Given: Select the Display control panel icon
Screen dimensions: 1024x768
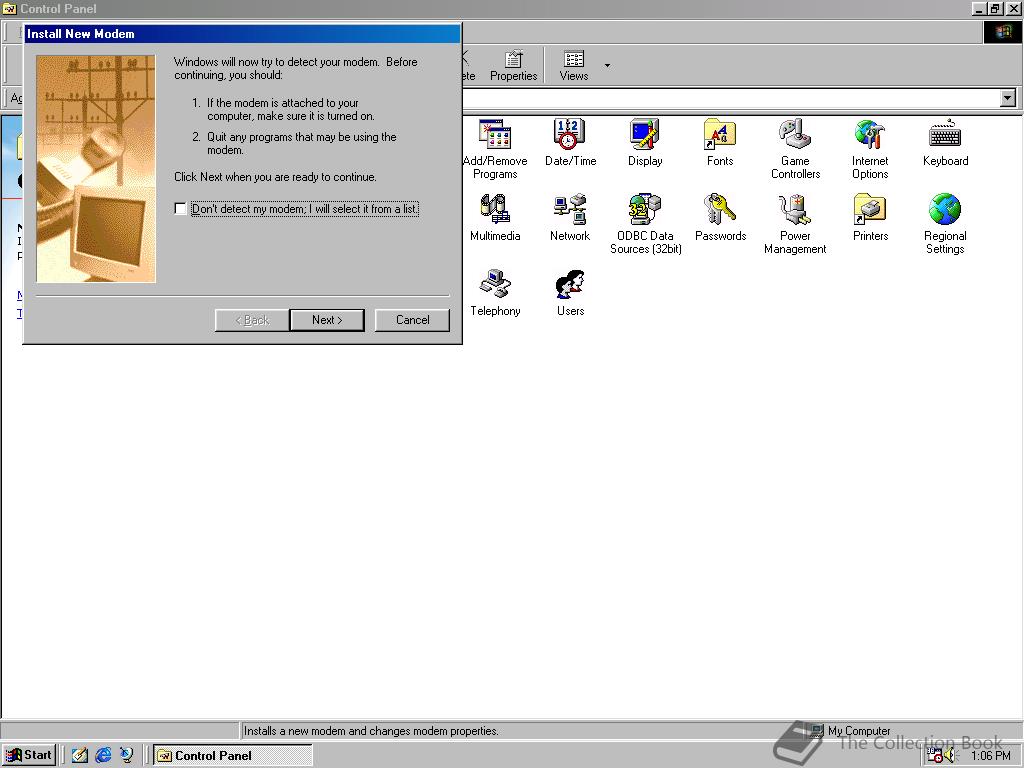Looking at the screenshot, I should 645,142.
